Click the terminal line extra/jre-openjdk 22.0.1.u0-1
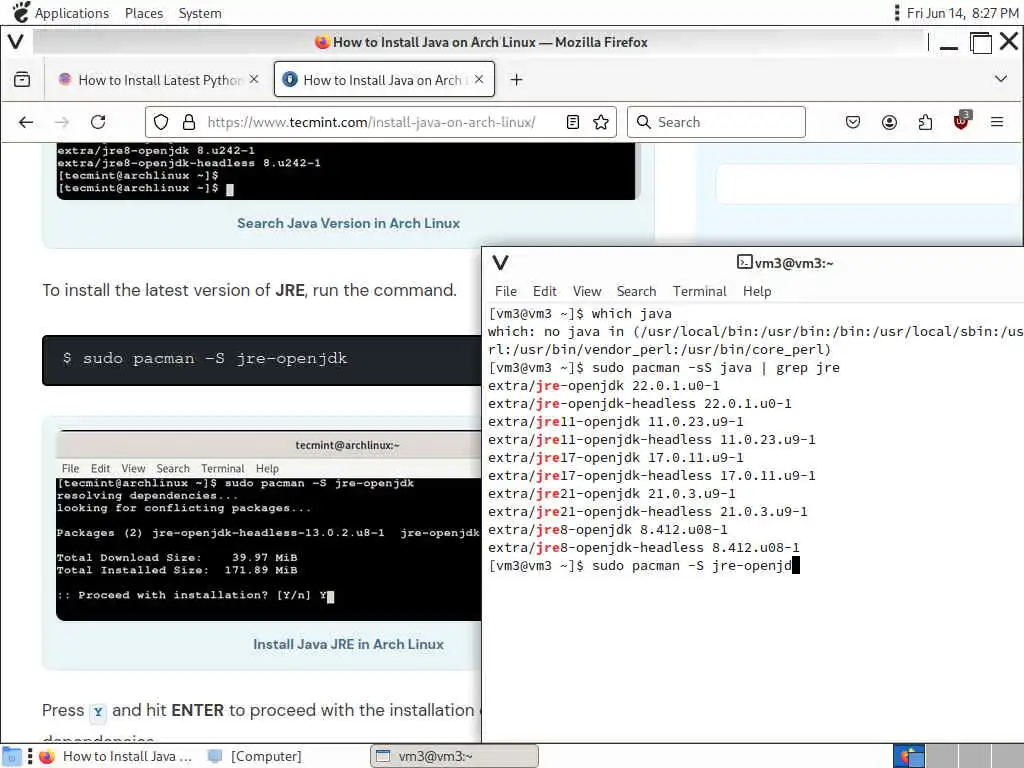The width and height of the screenshot is (1024, 768). 603,386
